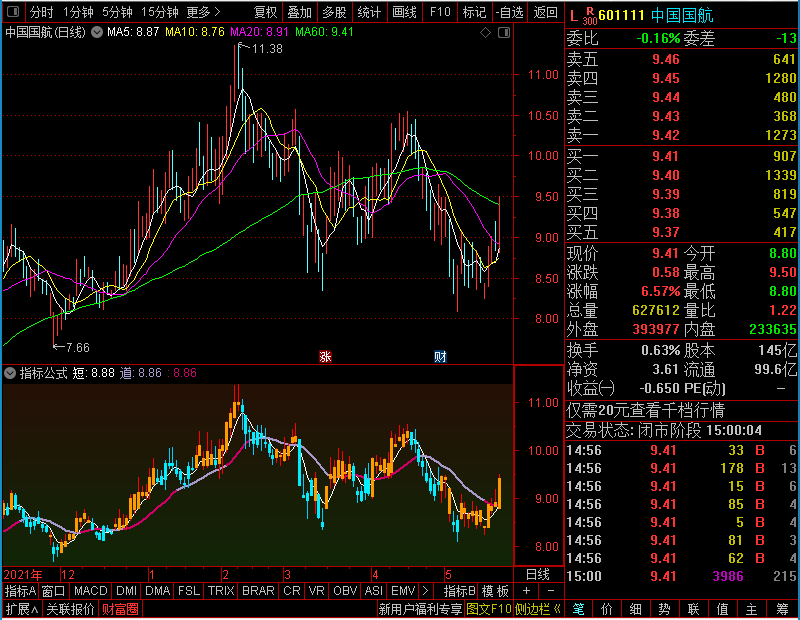
Task: Click the 标记 mark button
Action: [474, 12]
